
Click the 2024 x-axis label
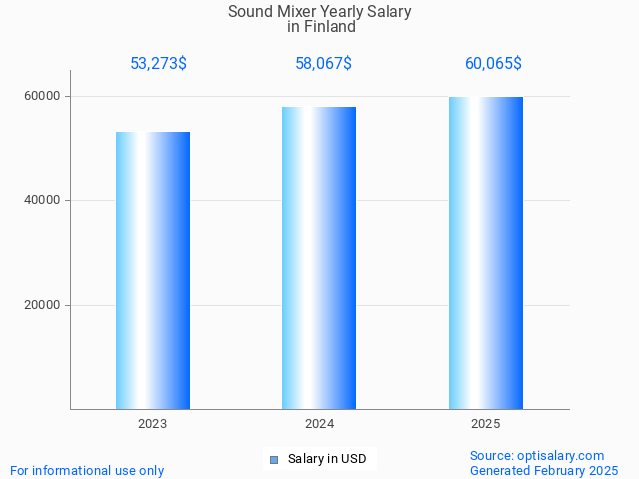point(319,424)
